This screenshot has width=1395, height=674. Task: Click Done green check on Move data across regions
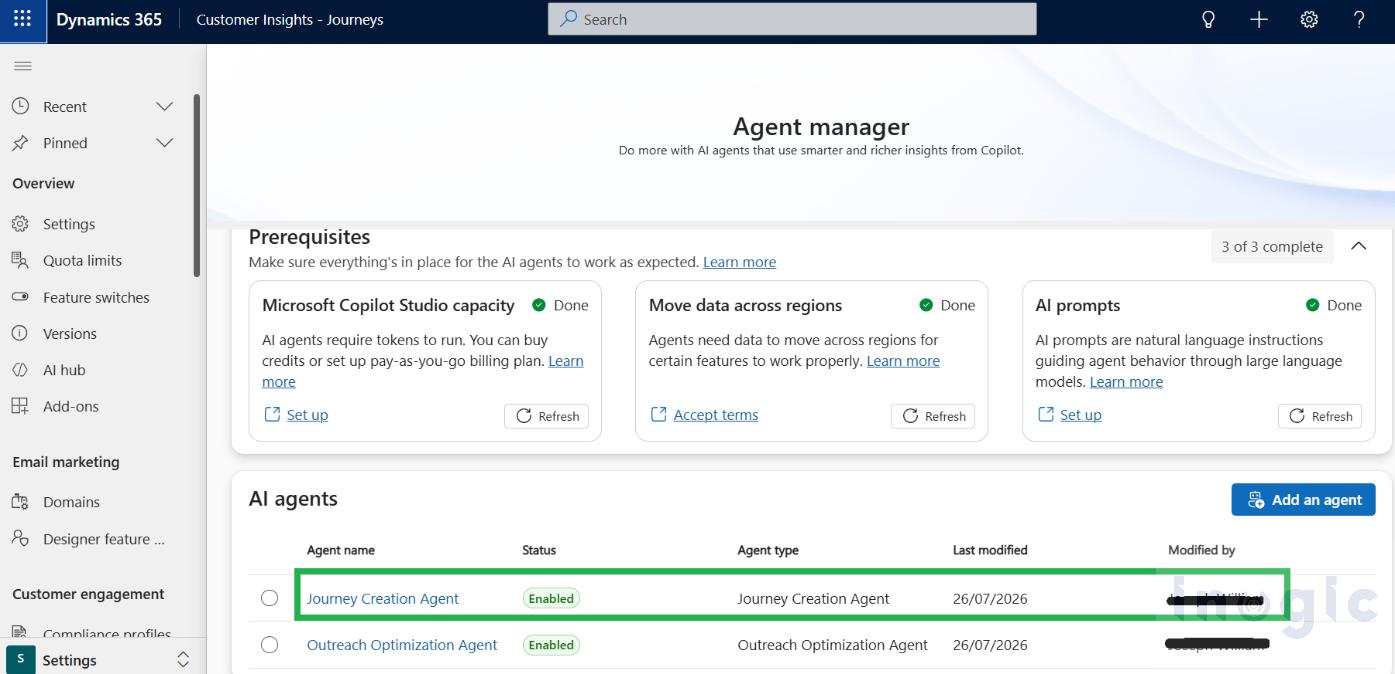click(926, 305)
